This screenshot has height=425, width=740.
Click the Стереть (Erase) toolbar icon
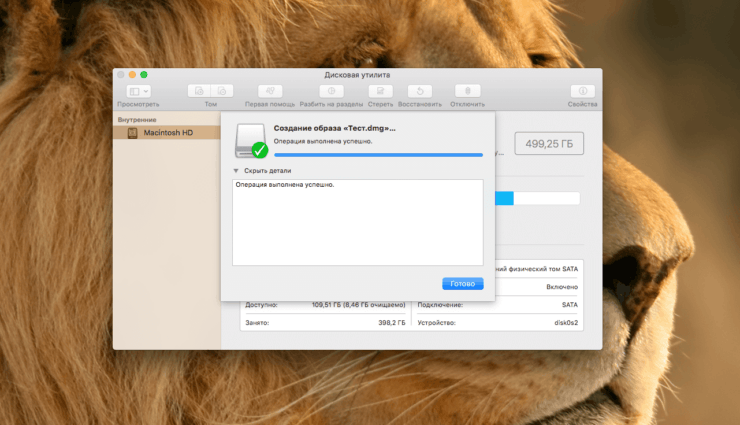coord(380,91)
